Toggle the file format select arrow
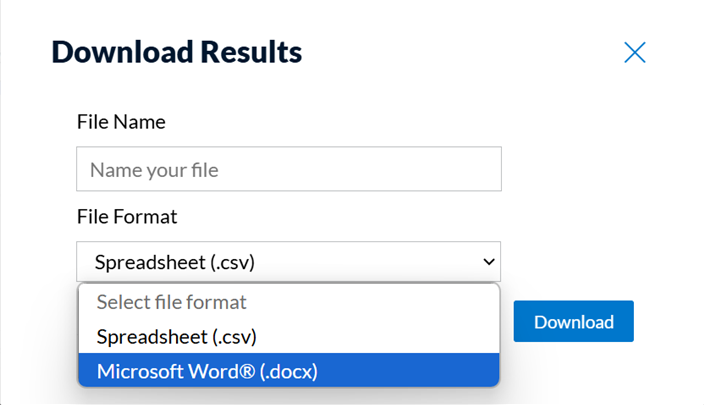 coord(488,262)
